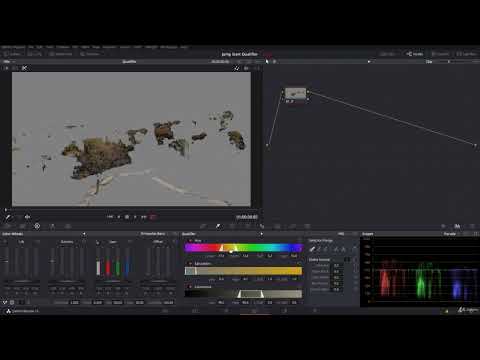Screen dimensions: 480x360
Task: Click the viewer timecode display
Action: pyautogui.click(x=247, y=217)
